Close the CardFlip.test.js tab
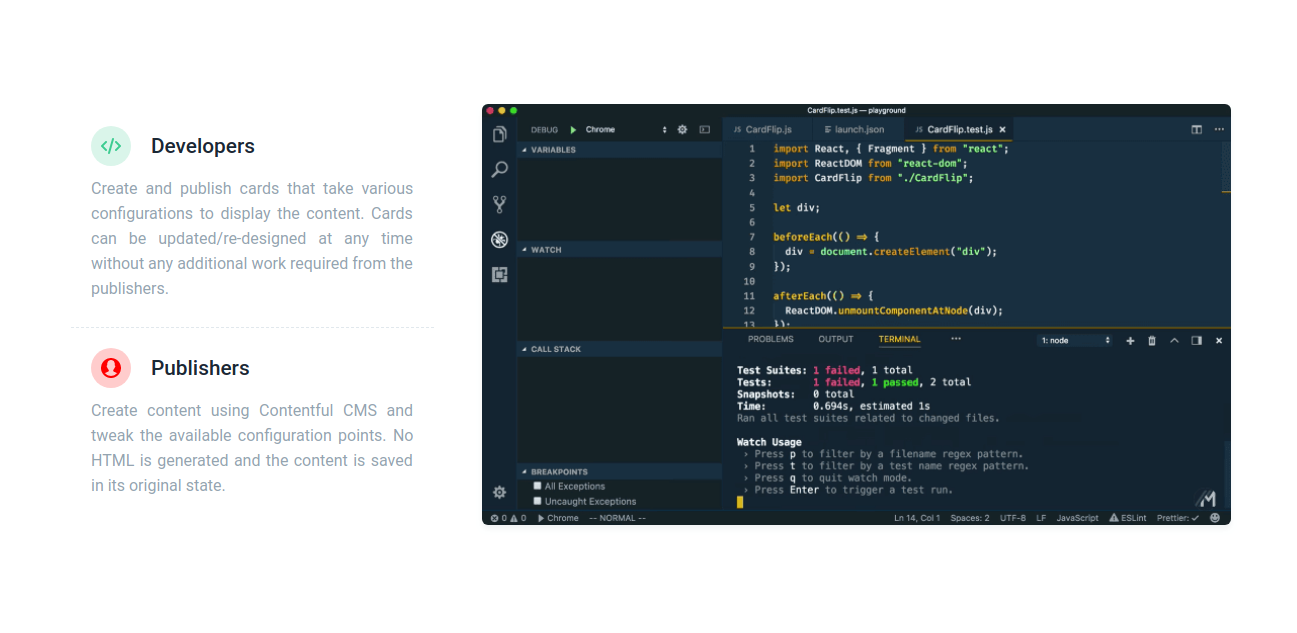 1002,130
